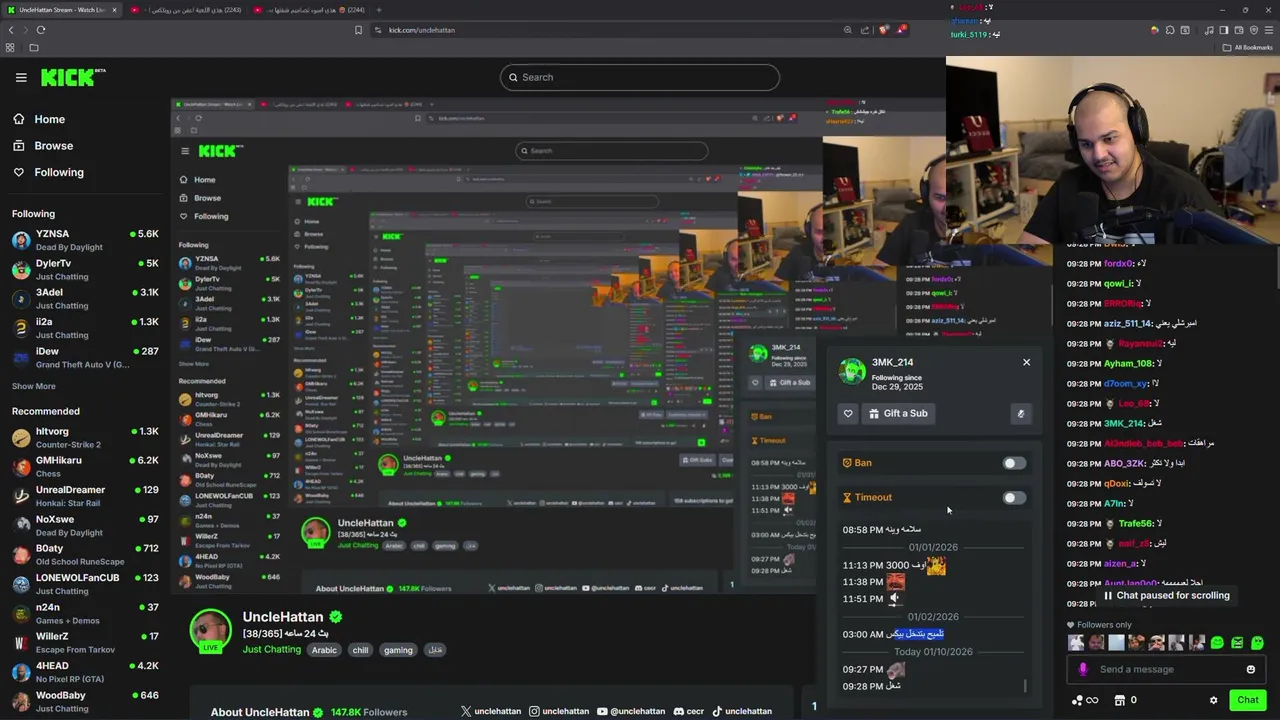Switch to YouTube tab numbered 2243

coord(186,10)
